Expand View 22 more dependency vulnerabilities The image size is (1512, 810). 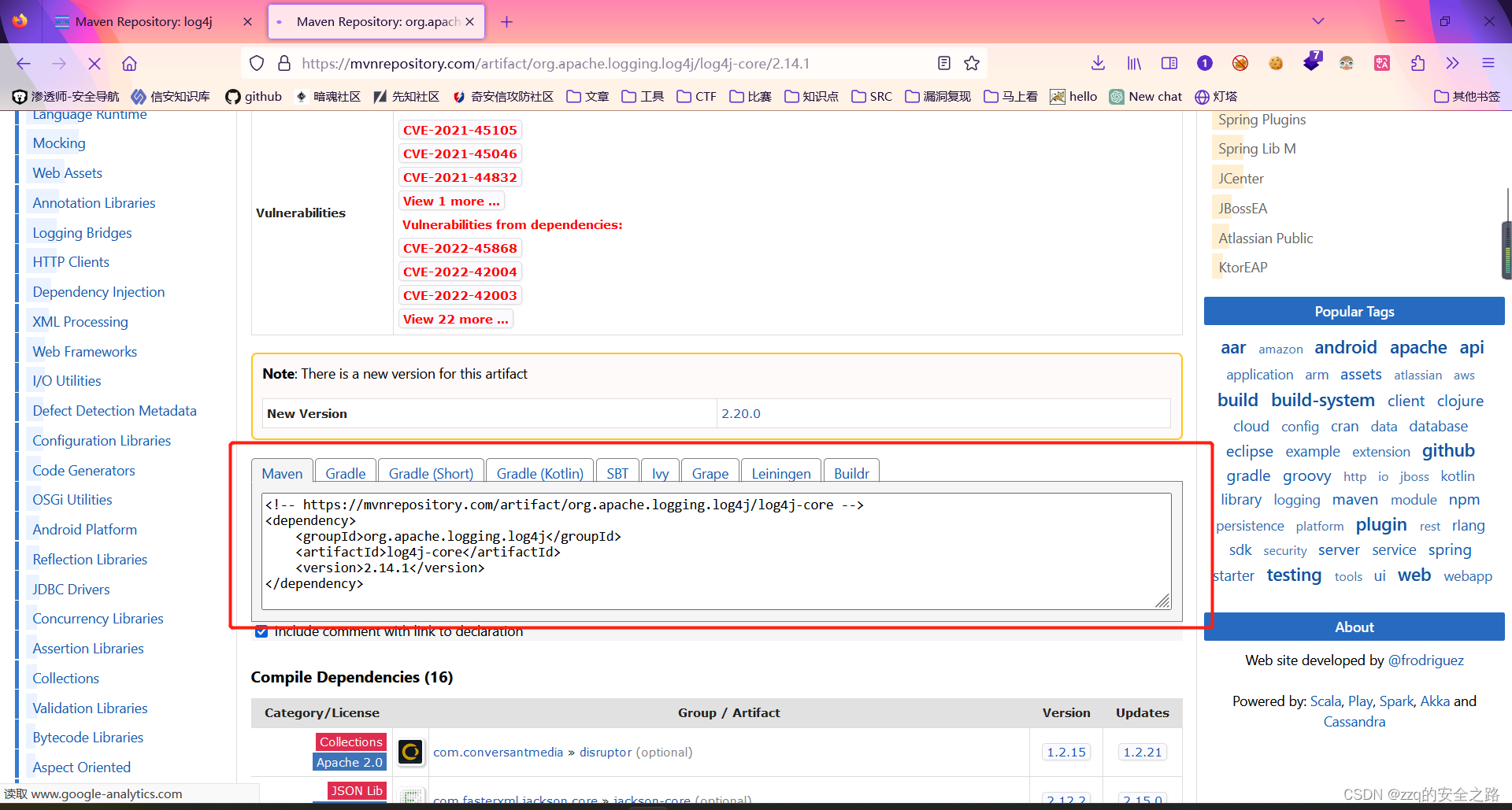455,319
